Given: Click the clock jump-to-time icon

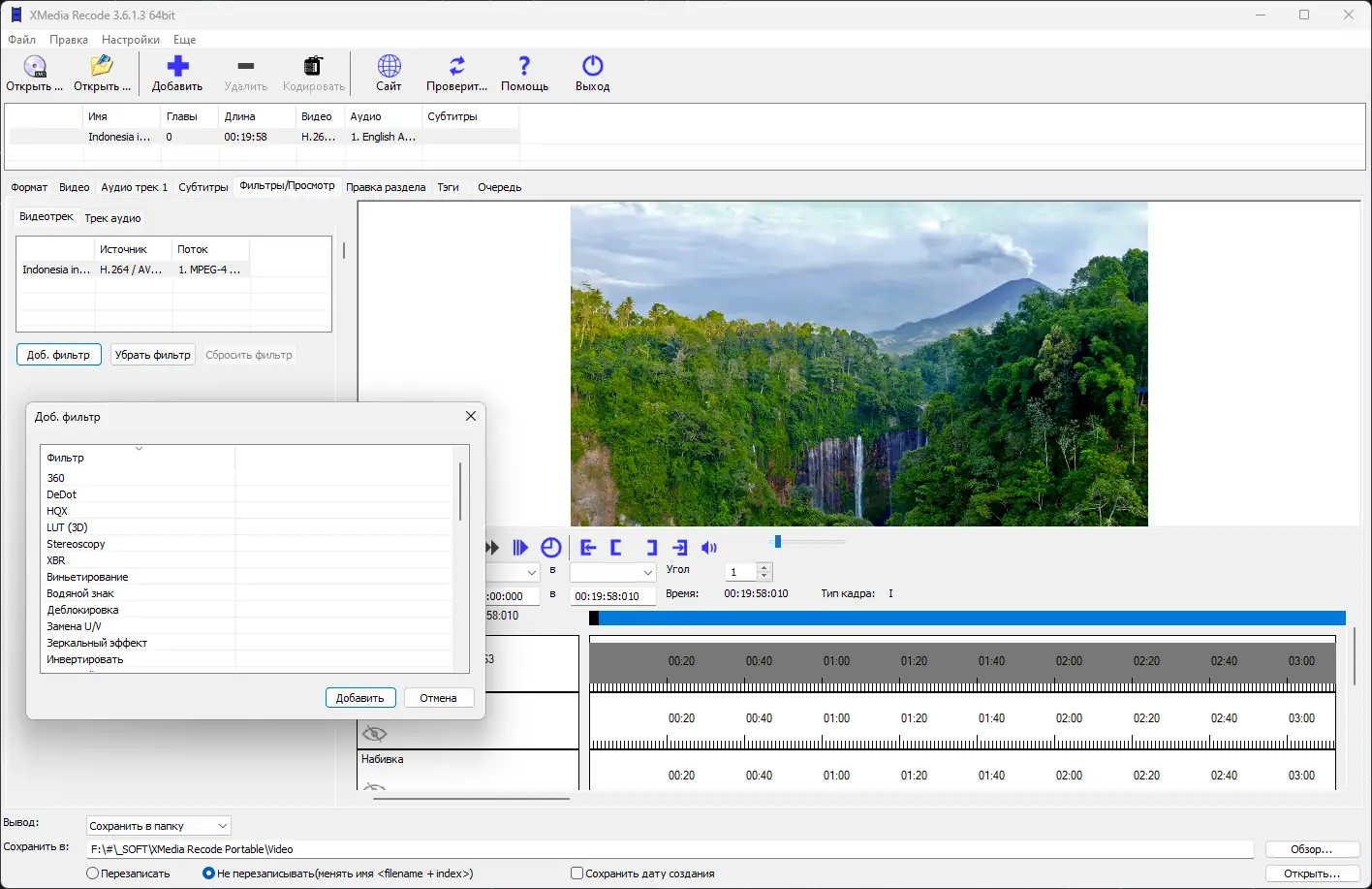Looking at the screenshot, I should pyautogui.click(x=551, y=548).
